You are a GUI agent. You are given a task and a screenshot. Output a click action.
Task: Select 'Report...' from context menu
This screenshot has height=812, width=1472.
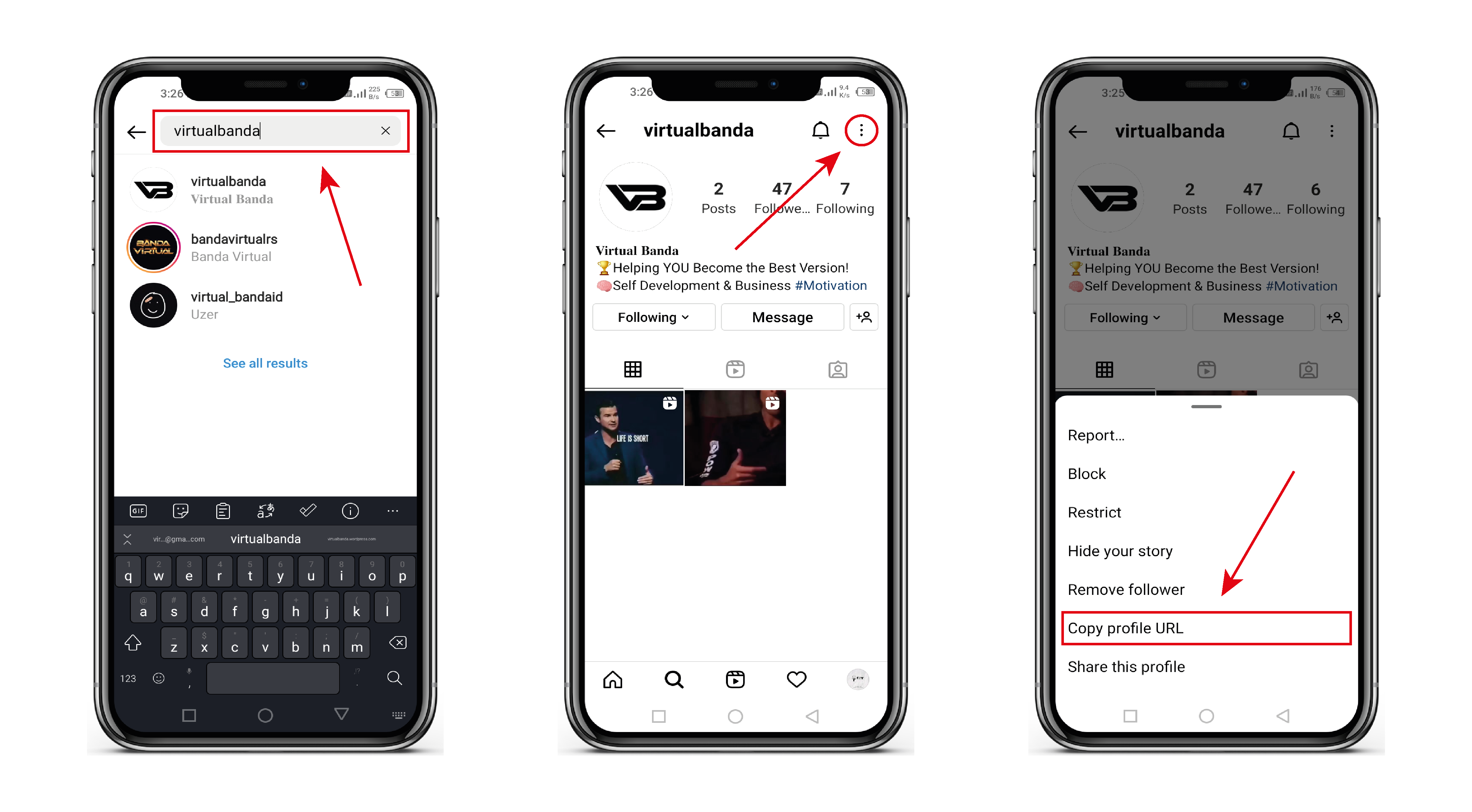click(x=1097, y=435)
